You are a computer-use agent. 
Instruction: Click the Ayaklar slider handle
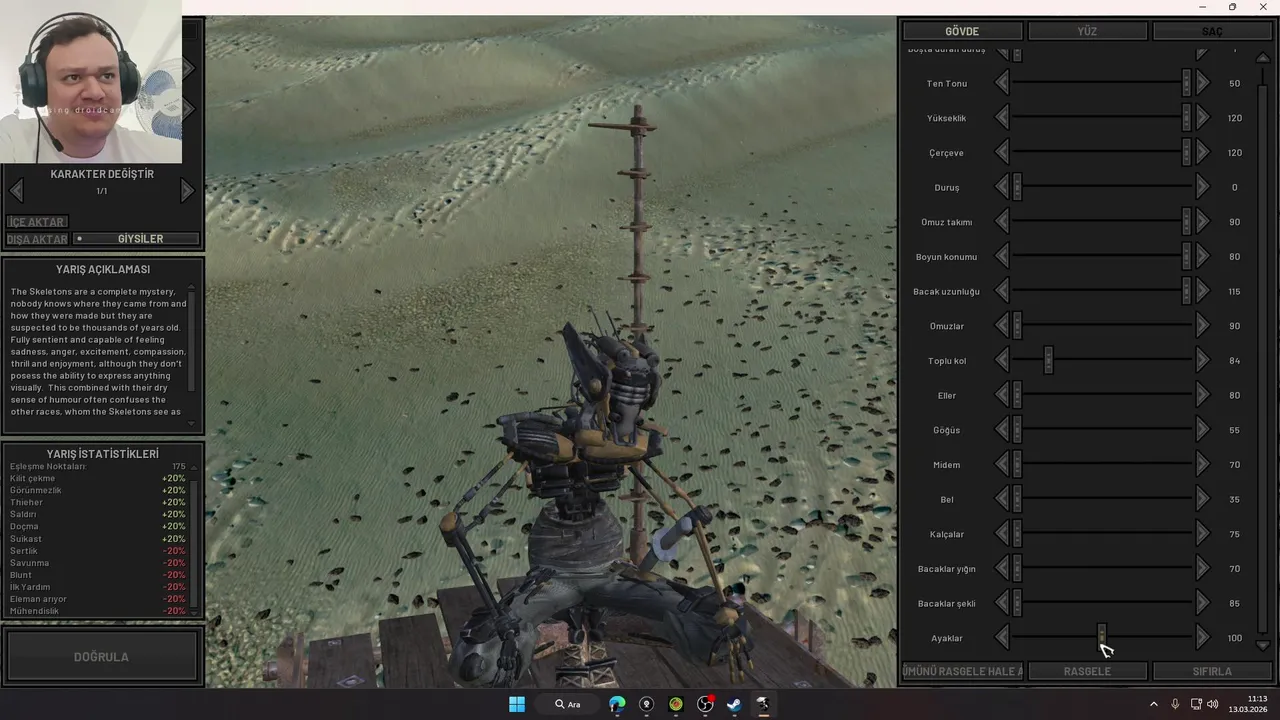click(x=1102, y=636)
